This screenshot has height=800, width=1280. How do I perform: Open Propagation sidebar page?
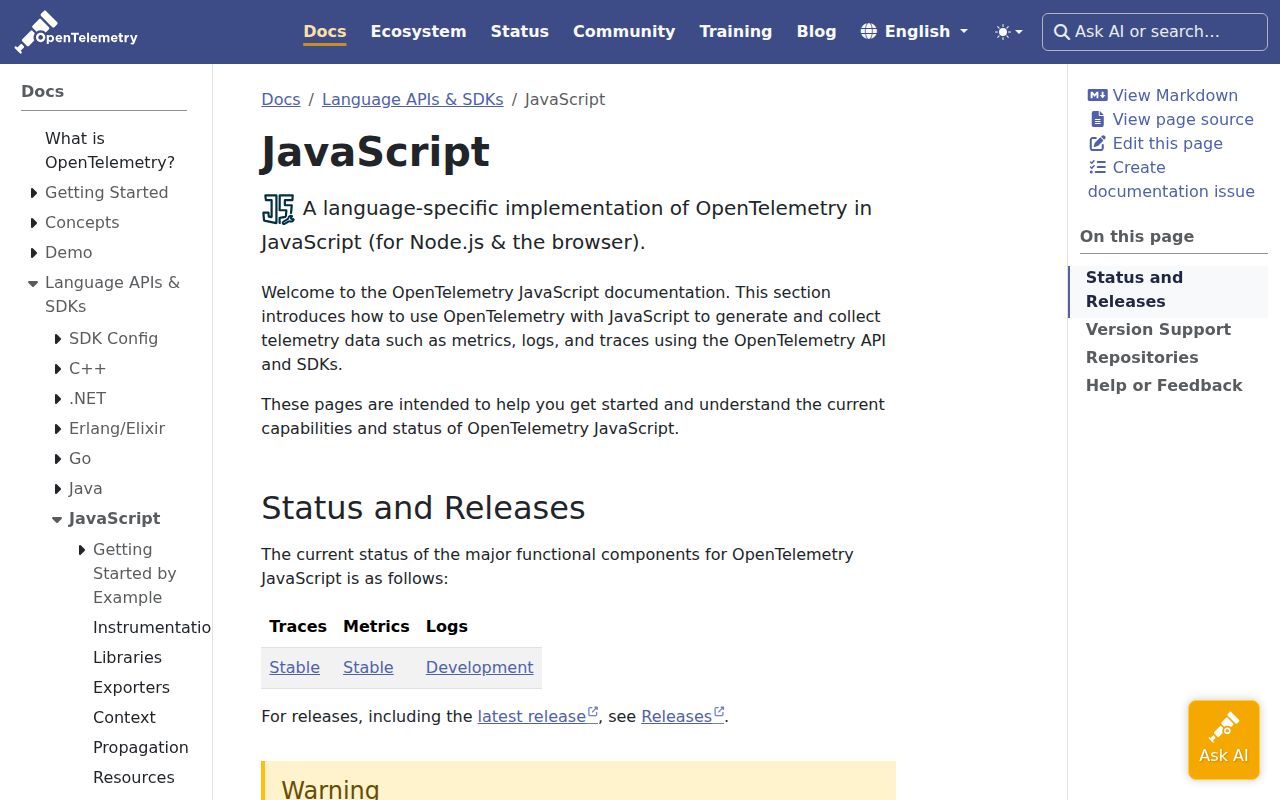click(x=140, y=747)
